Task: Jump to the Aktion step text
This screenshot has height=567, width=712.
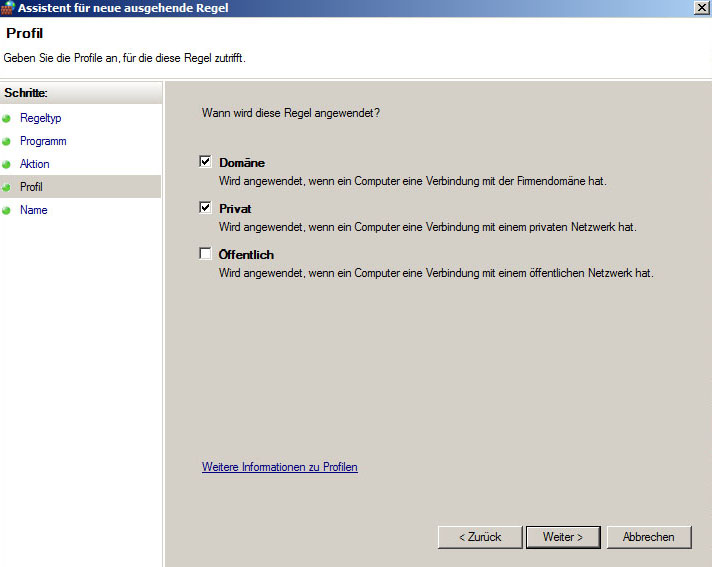Action: pyautogui.click(x=35, y=164)
